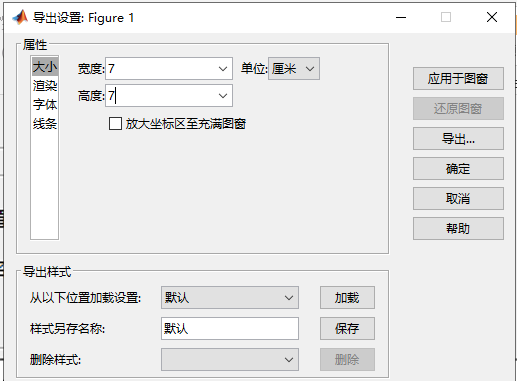Click the 保存 save style button
This screenshot has width=517, height=381.
(347, 329)
